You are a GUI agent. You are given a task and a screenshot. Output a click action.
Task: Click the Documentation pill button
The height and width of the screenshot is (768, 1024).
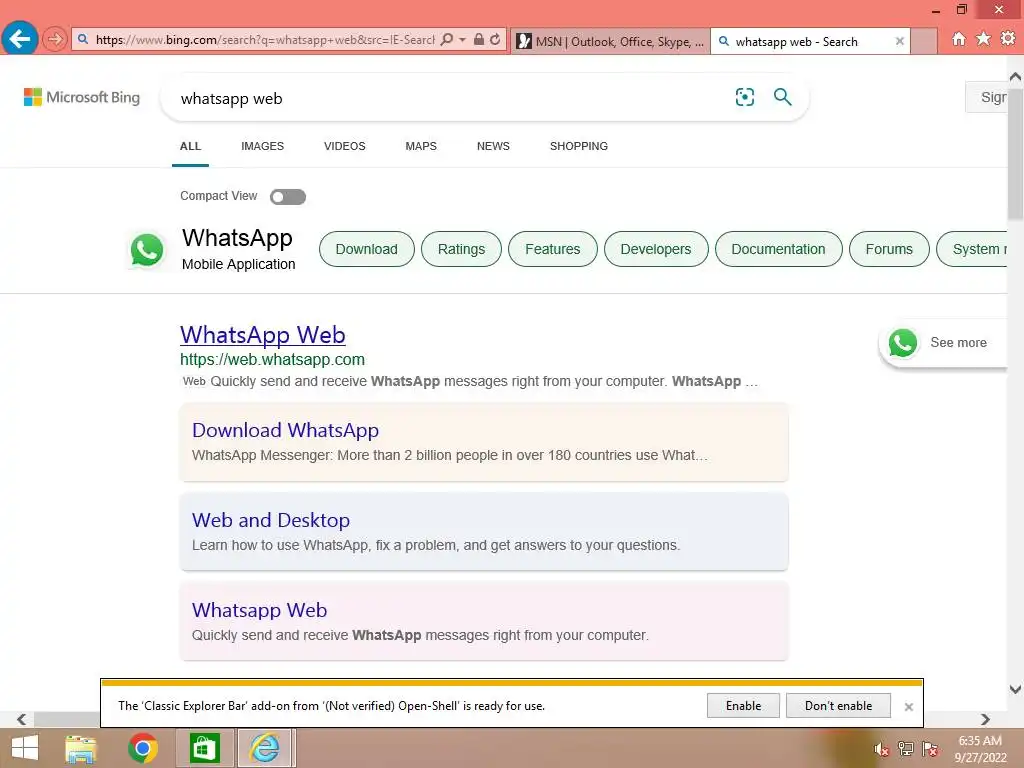778,249
